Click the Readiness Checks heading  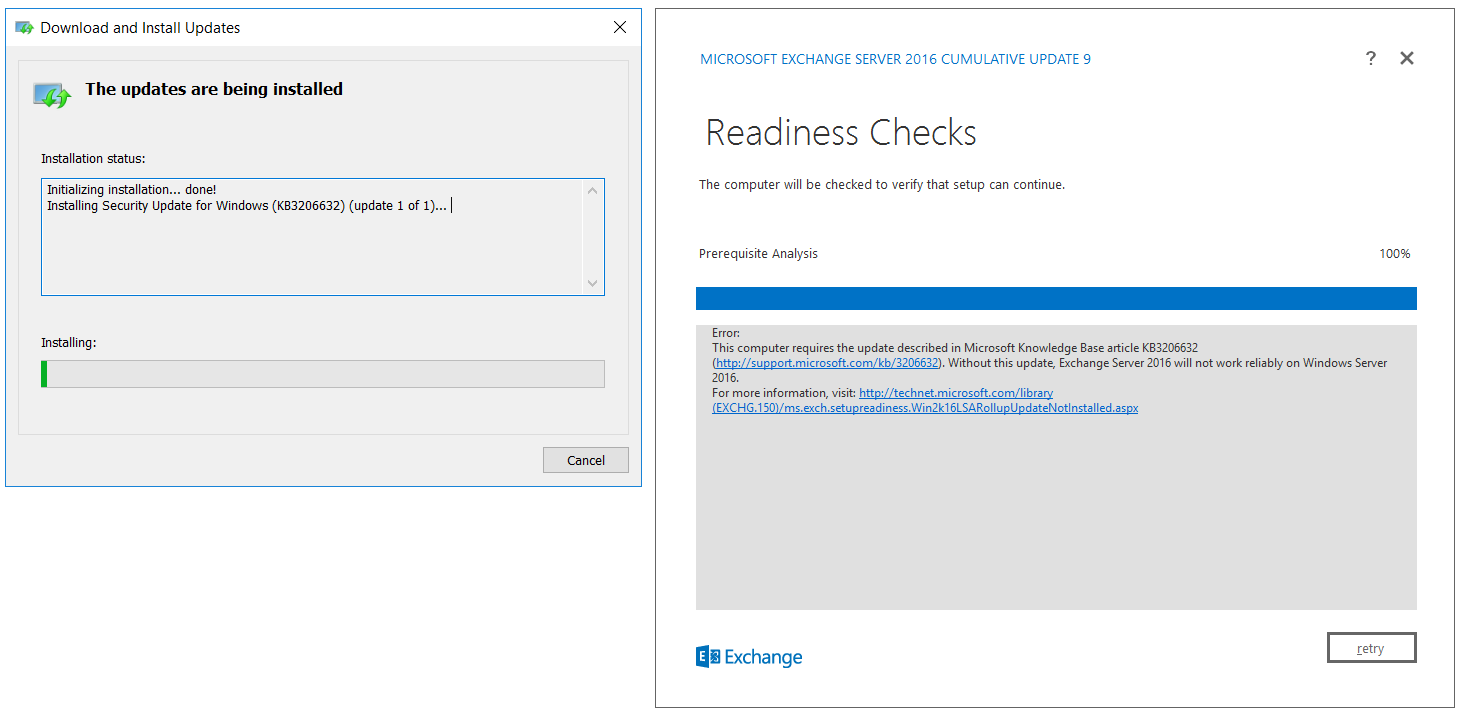tap(841, 133)
